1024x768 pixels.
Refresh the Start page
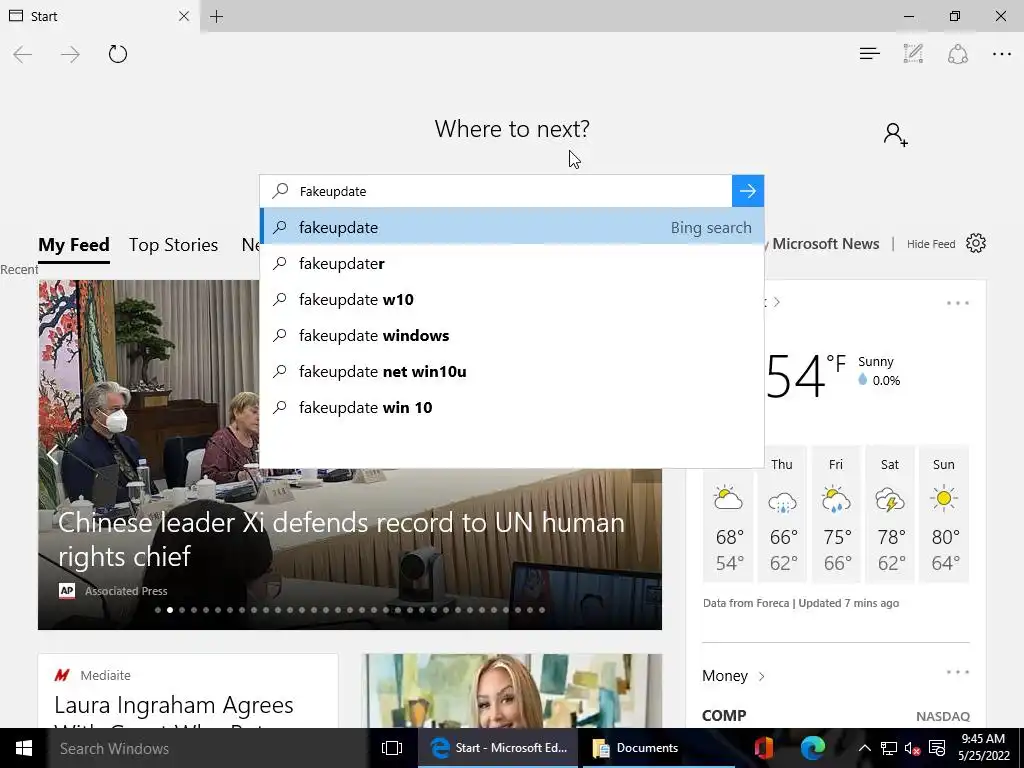(x=118, y=54)
